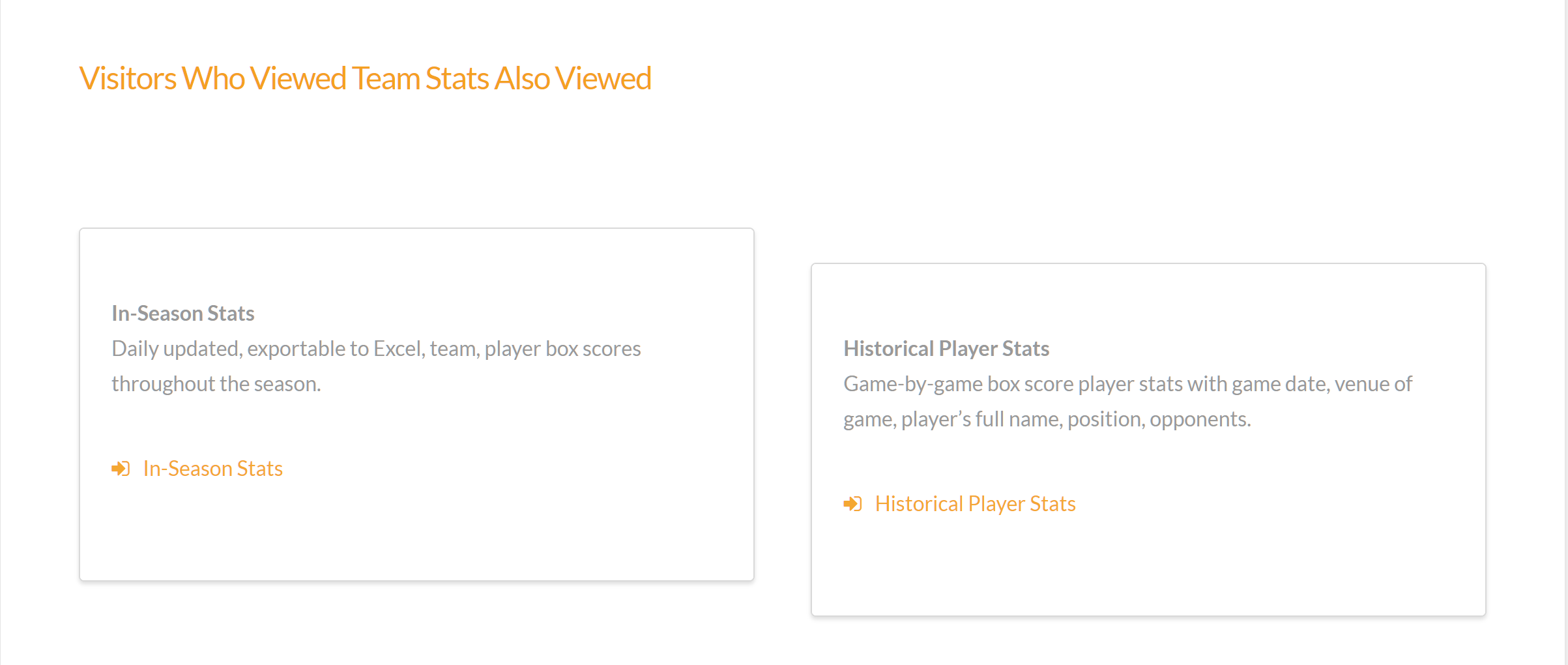Open the In-Season Stats orange link

click(x=212, y=469)
